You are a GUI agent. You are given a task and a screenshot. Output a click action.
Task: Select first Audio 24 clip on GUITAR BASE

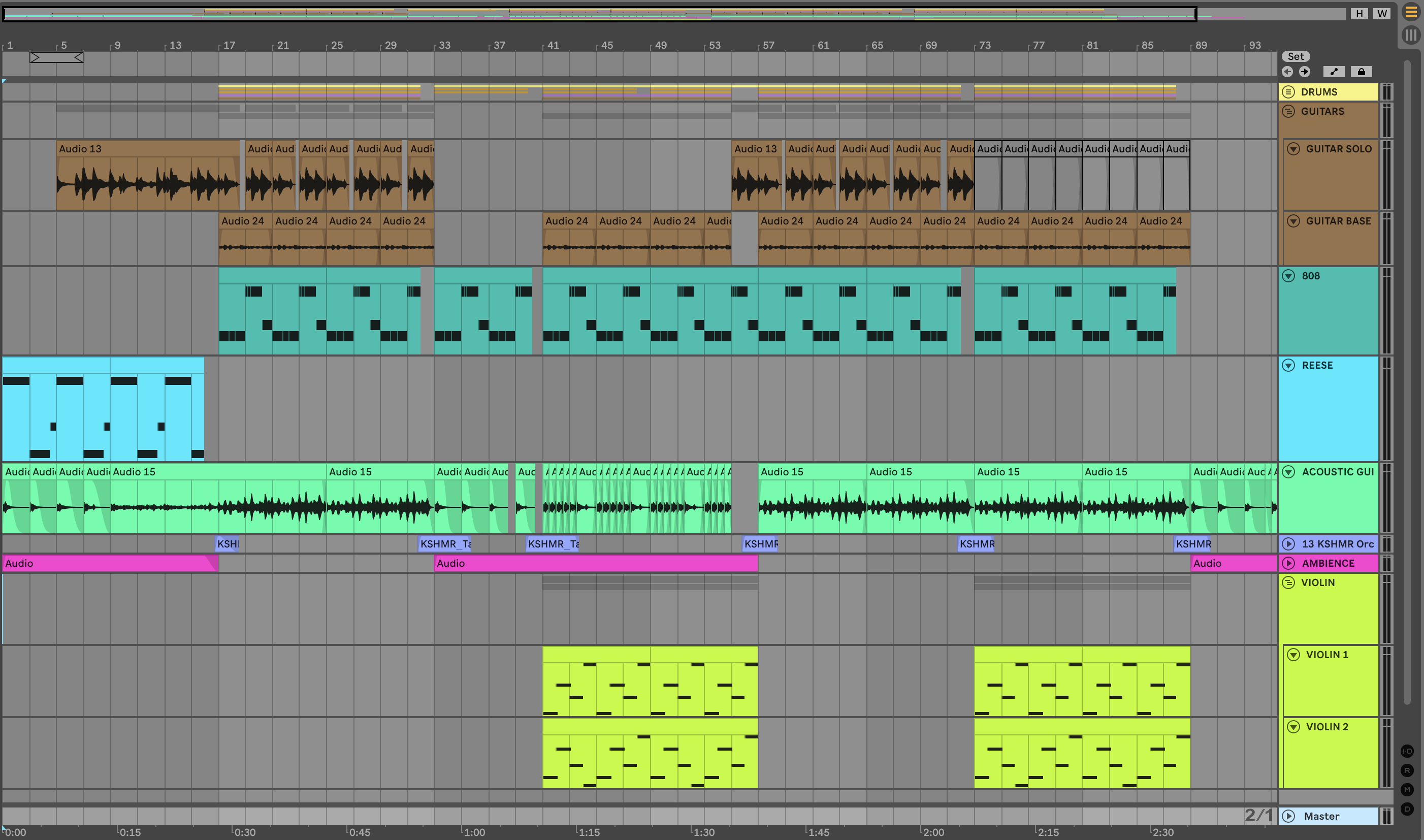[x=246, y=239]
